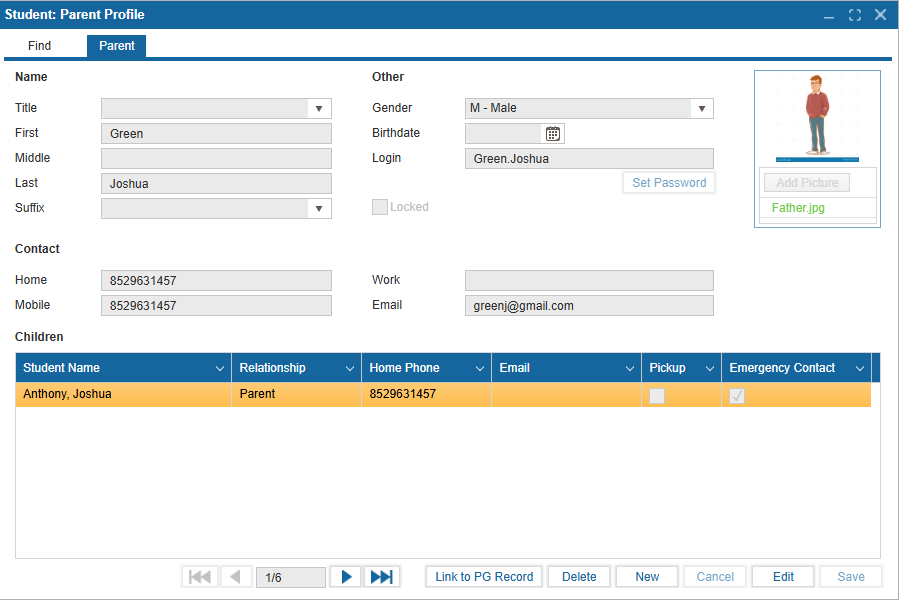
Task: Expand the Title dropdown
Action: (x=319, y=109)
